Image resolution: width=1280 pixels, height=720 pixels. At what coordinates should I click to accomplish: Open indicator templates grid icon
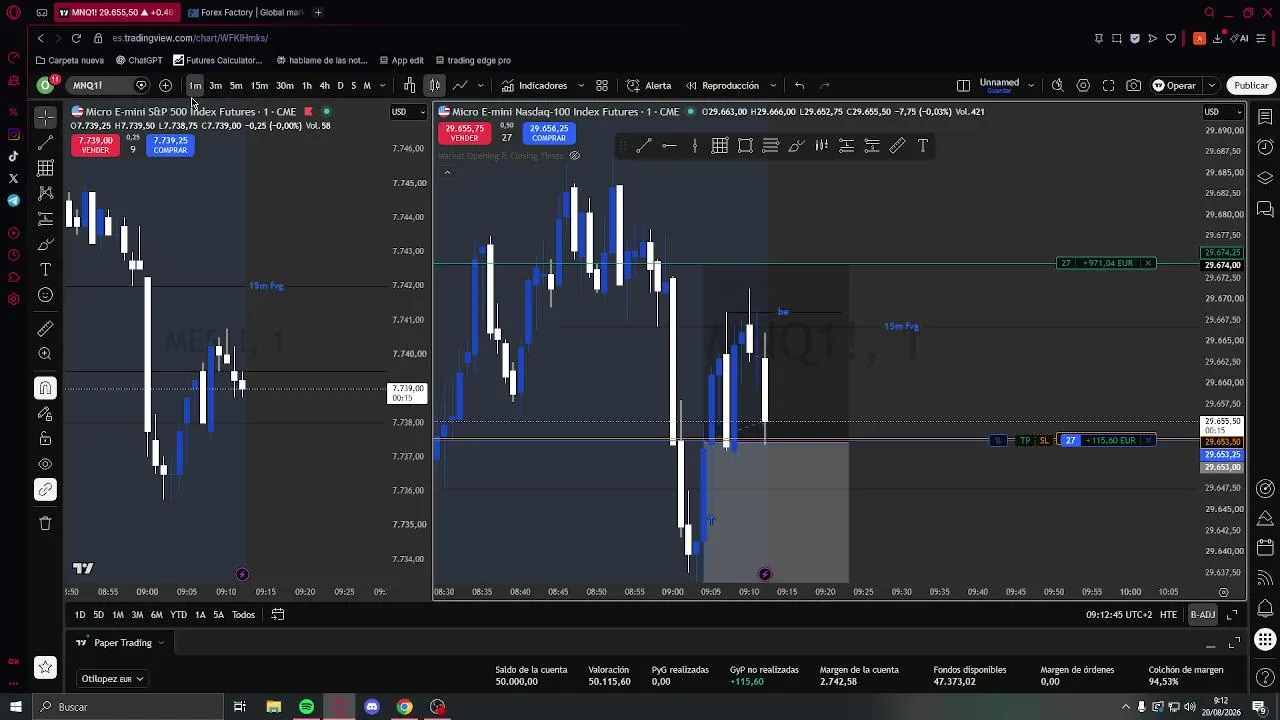click(x=602, y=86)
